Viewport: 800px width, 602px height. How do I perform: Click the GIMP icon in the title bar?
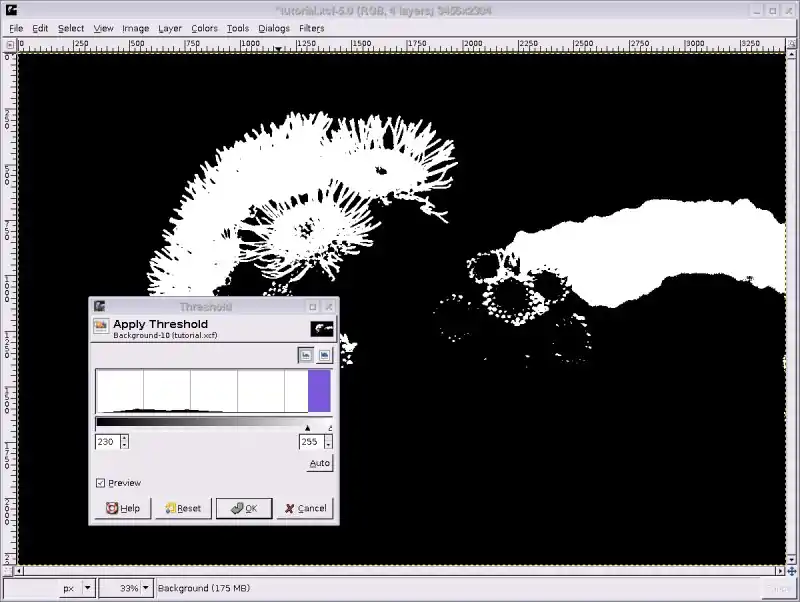[x=12, y=10]
